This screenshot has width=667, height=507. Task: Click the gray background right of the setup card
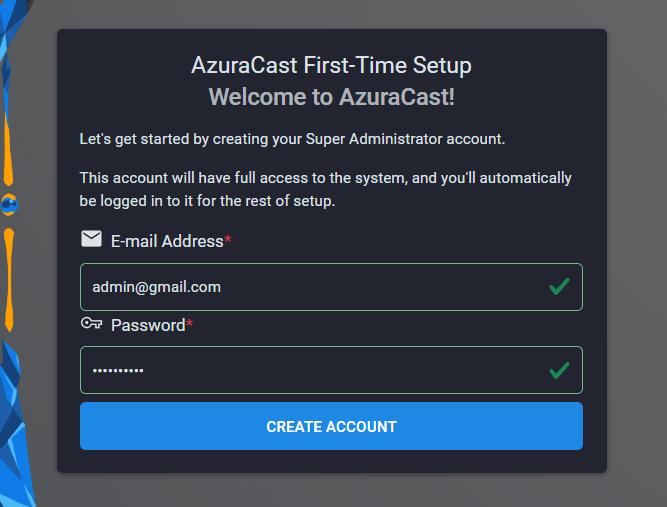coord(637,250)
